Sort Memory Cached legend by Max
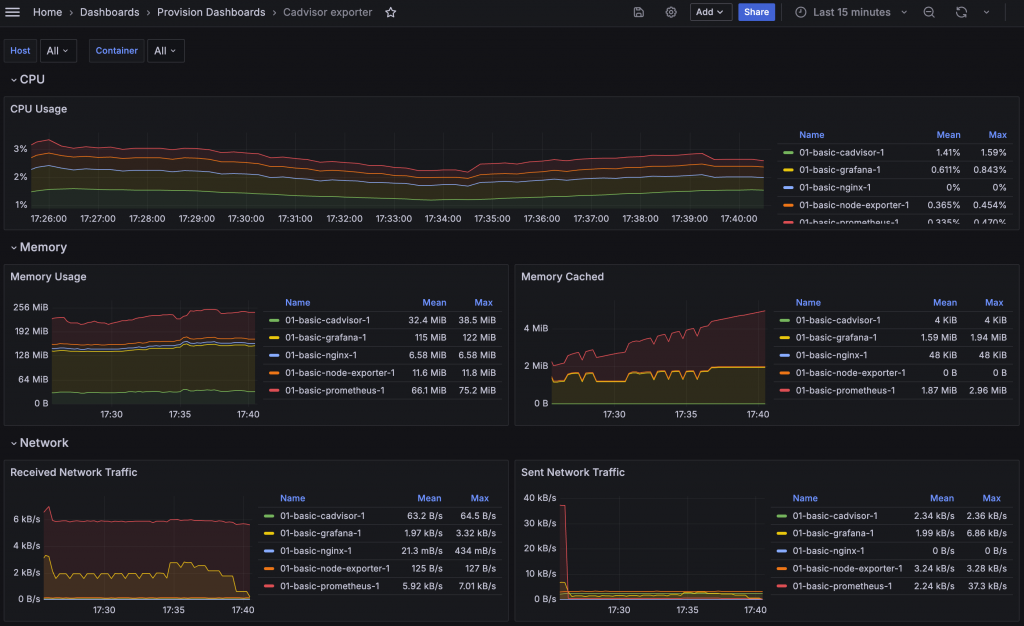Screen dimensions: 1024x626 (x=994, y=303)
